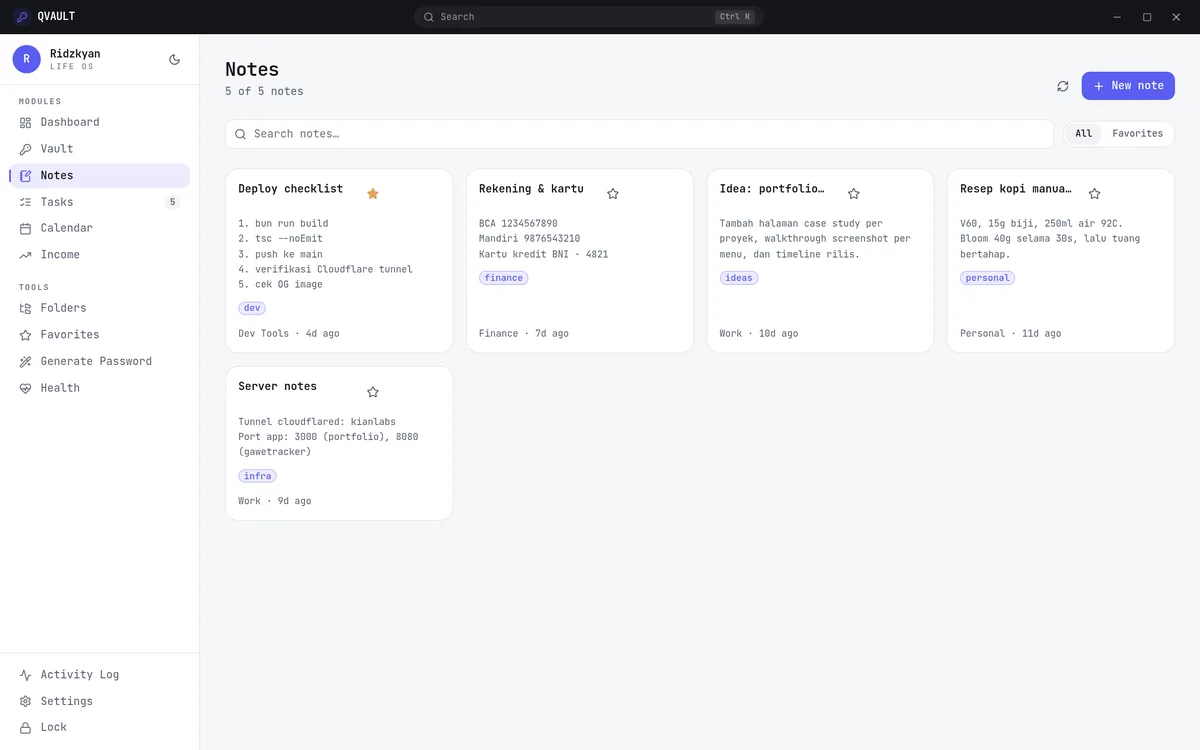The height and width of the screenshot is (750, 1200).
Task: Open the Server notes note title
Action: tap(278, 387)
